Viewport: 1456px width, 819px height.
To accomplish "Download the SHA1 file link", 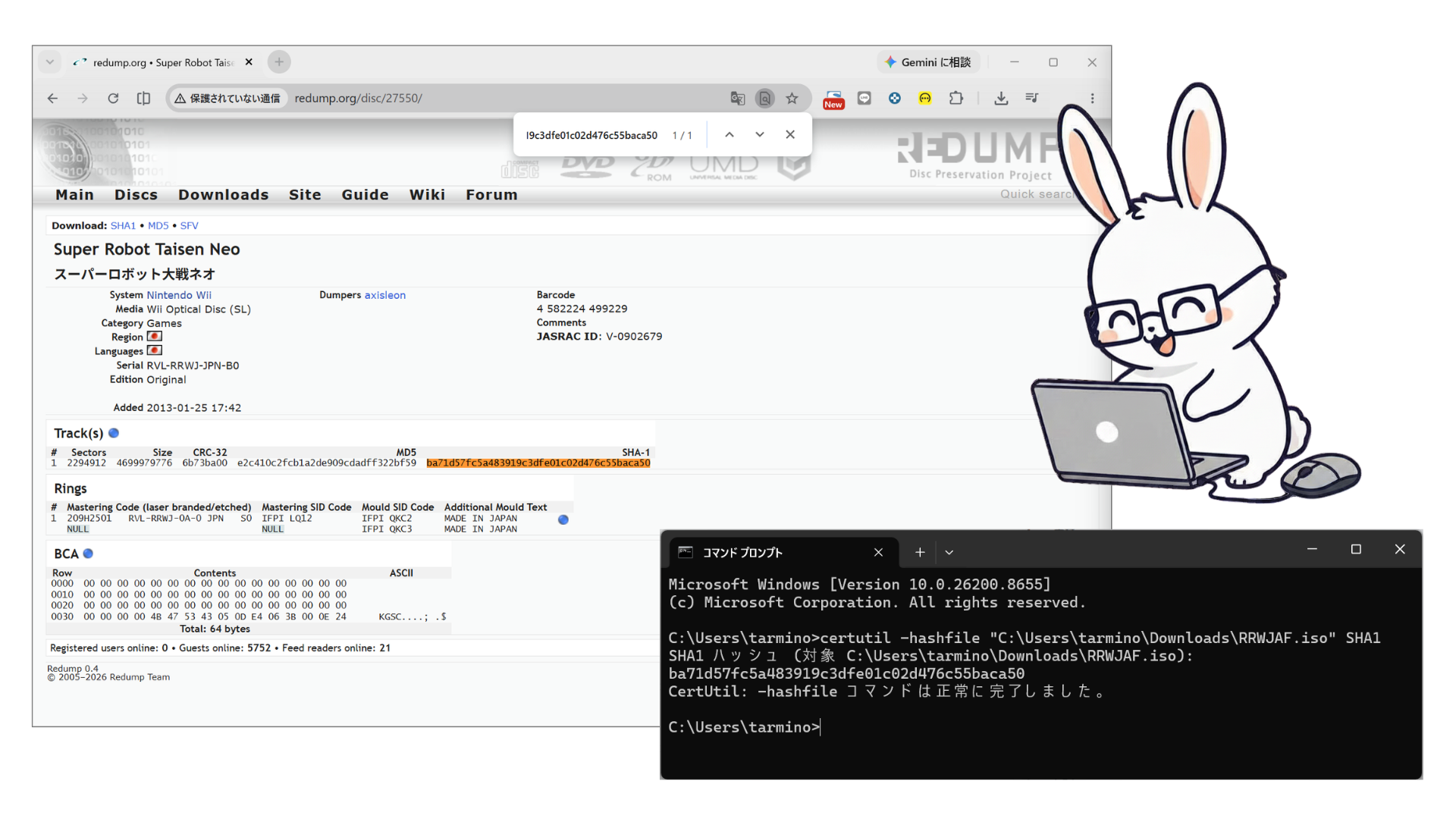I will (x=123, y=226).
